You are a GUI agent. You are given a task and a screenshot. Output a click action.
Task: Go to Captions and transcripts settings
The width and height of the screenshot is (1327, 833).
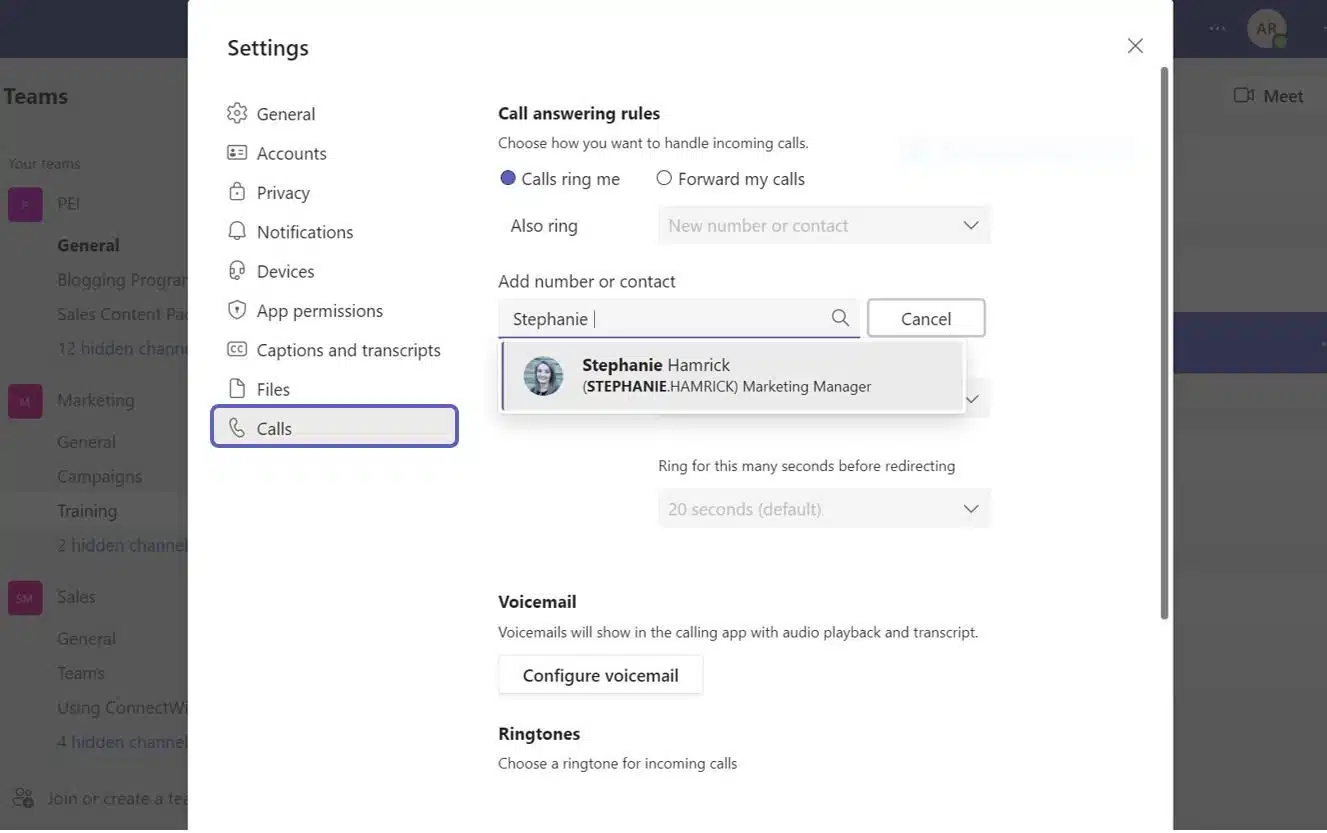pyautogui.click(x=334, y=349)
